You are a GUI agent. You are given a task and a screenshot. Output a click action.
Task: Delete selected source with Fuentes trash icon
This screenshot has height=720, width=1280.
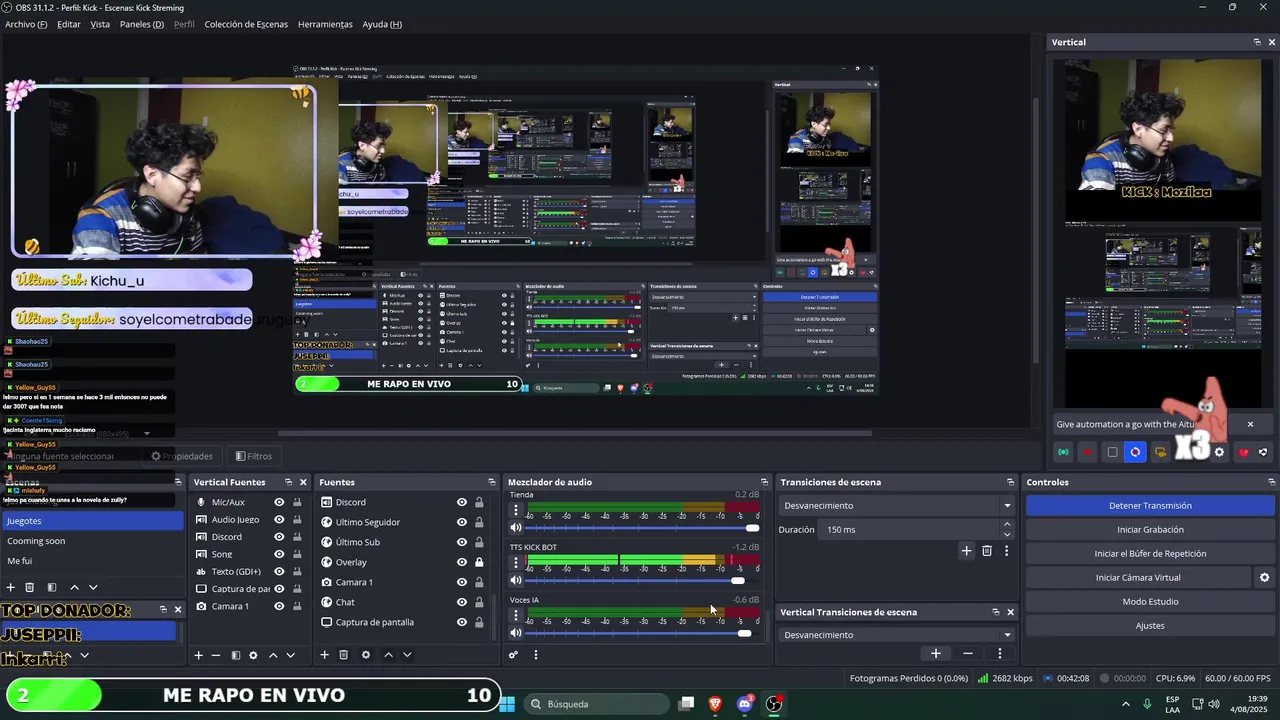coord(343,655)
